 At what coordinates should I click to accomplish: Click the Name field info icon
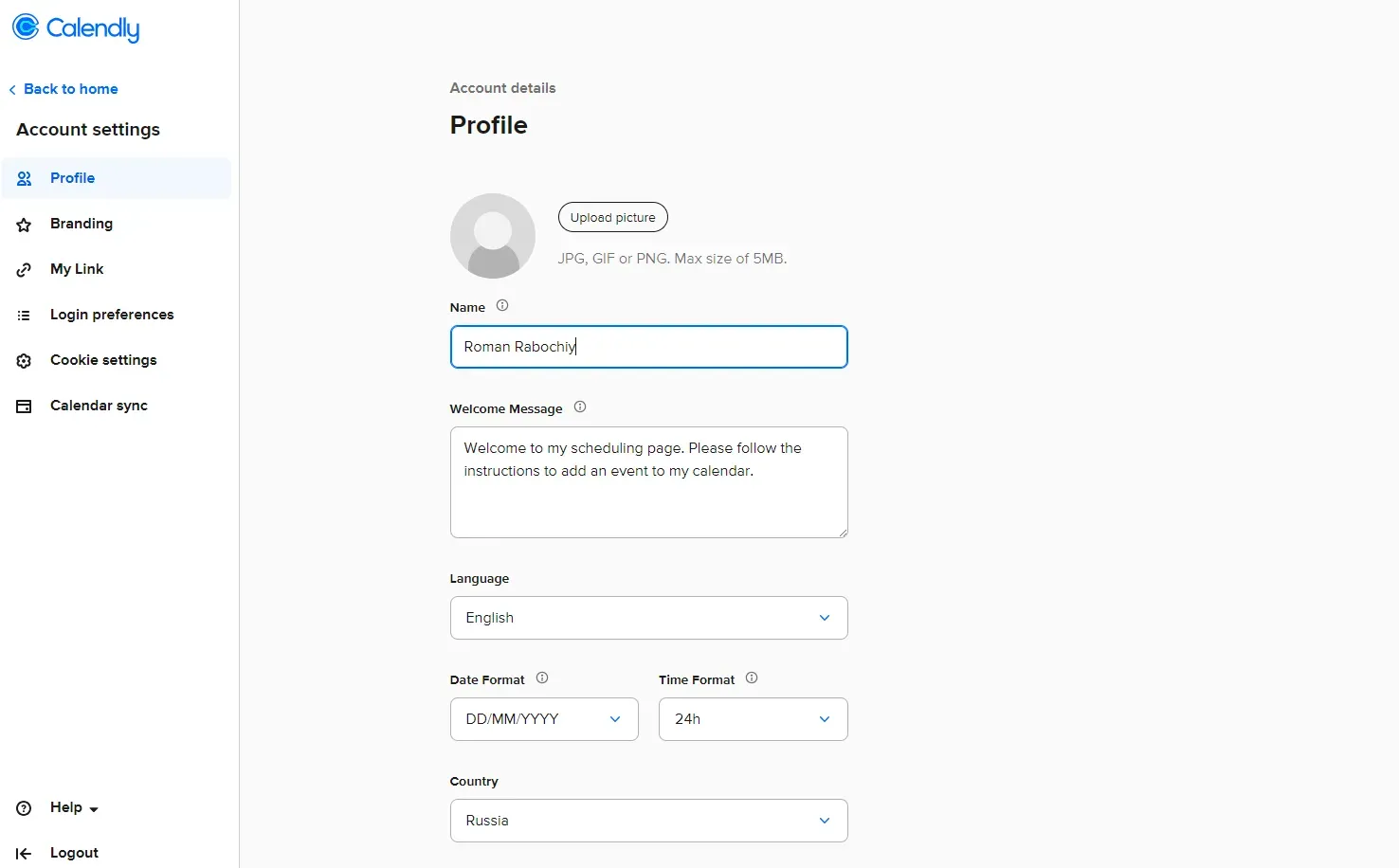[x=502, y=306]
